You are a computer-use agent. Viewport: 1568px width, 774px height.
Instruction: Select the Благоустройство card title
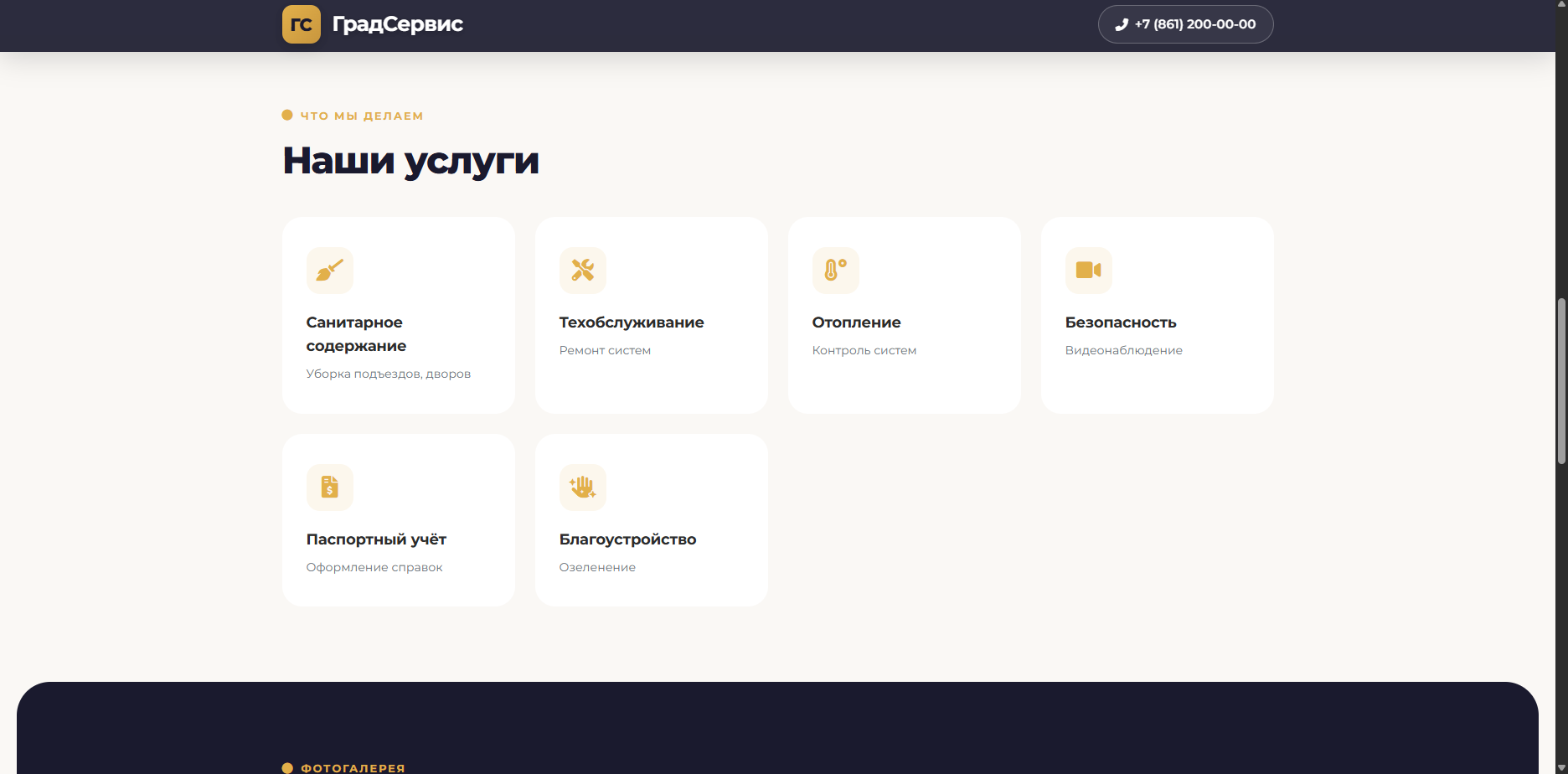coord(627,539)
